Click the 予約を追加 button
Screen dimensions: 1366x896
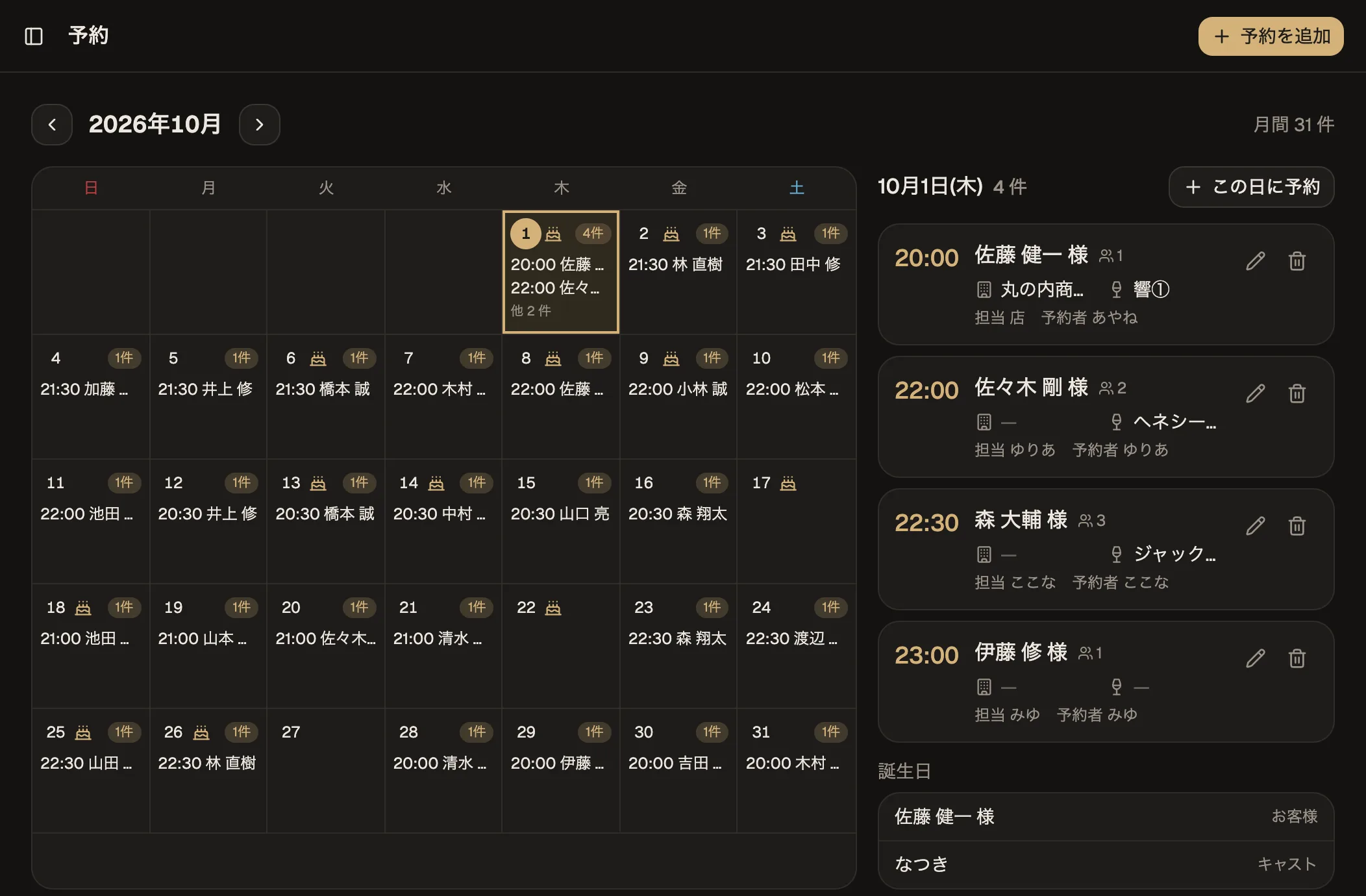click(x=1271, y=36)
